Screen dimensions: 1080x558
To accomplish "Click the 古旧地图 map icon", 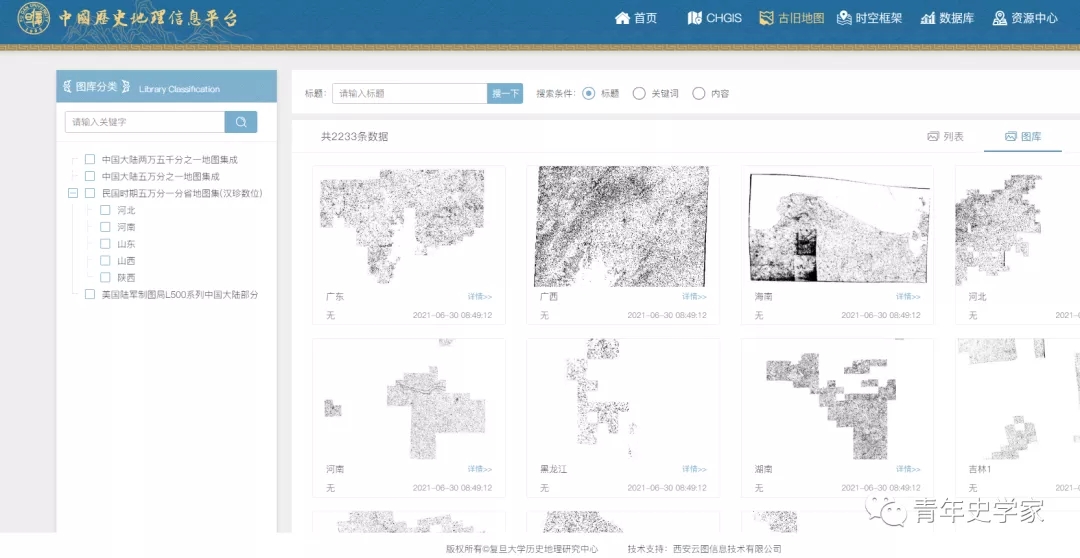I will [x=766, y=18].
